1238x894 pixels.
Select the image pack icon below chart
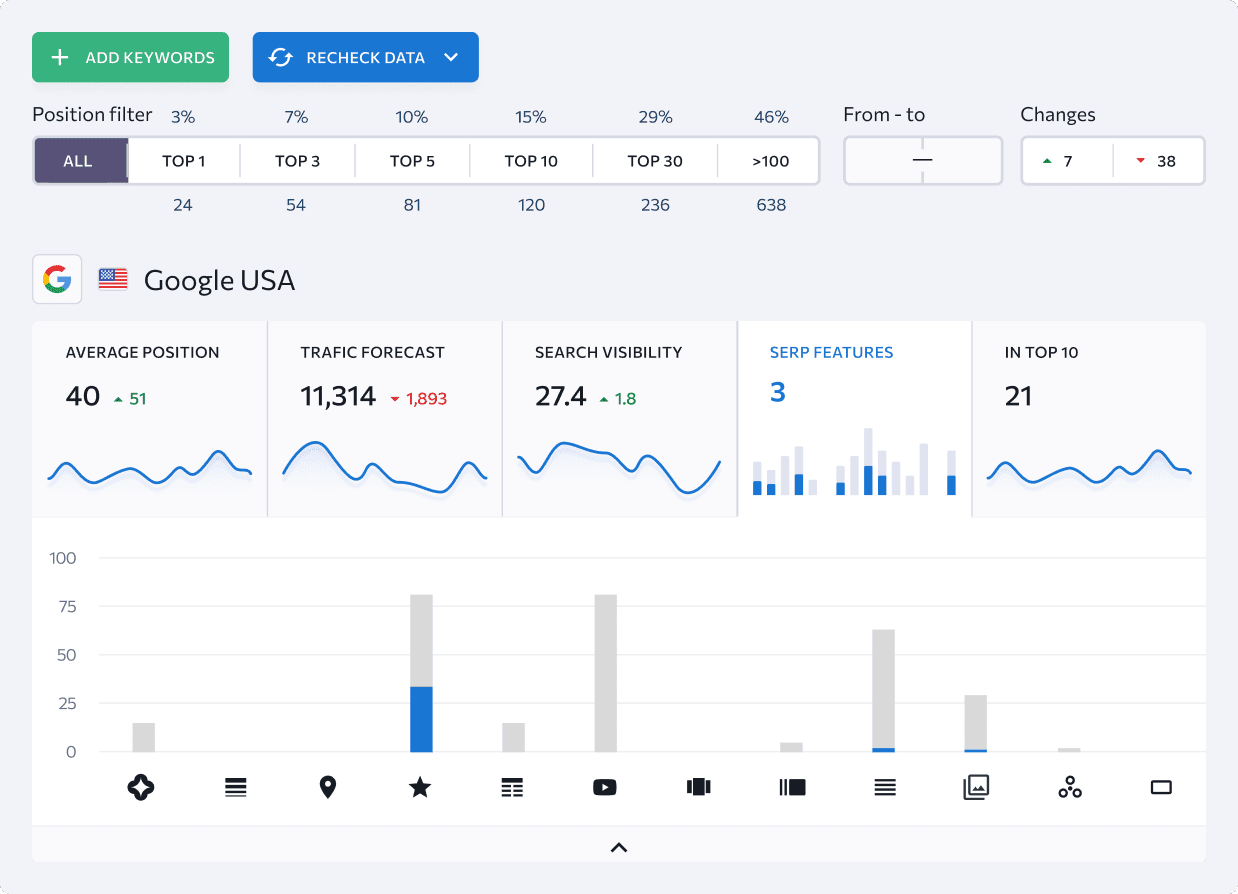tap(976, 788)
